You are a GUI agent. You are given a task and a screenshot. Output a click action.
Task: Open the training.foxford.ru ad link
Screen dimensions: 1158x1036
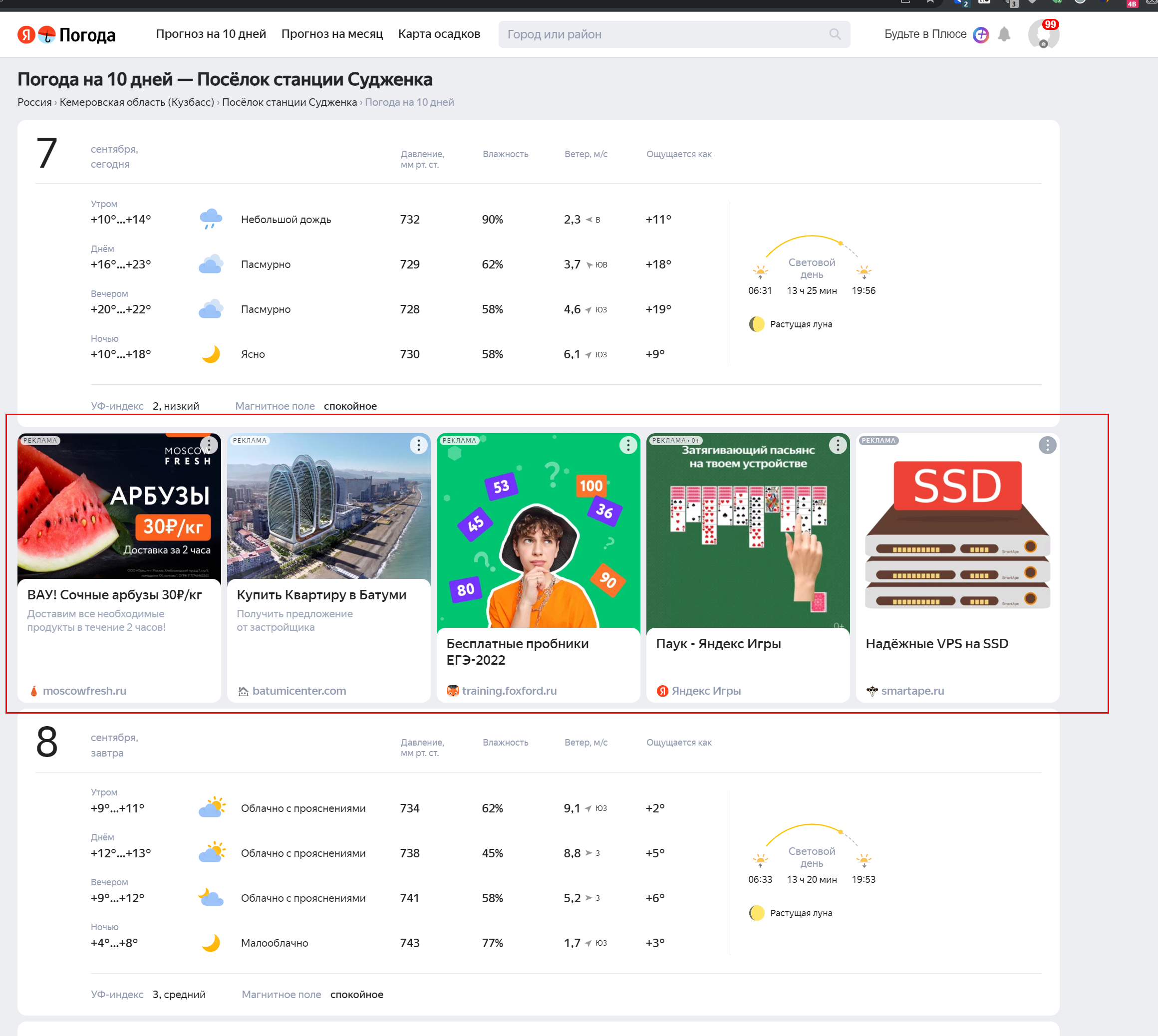pos(509,691)
